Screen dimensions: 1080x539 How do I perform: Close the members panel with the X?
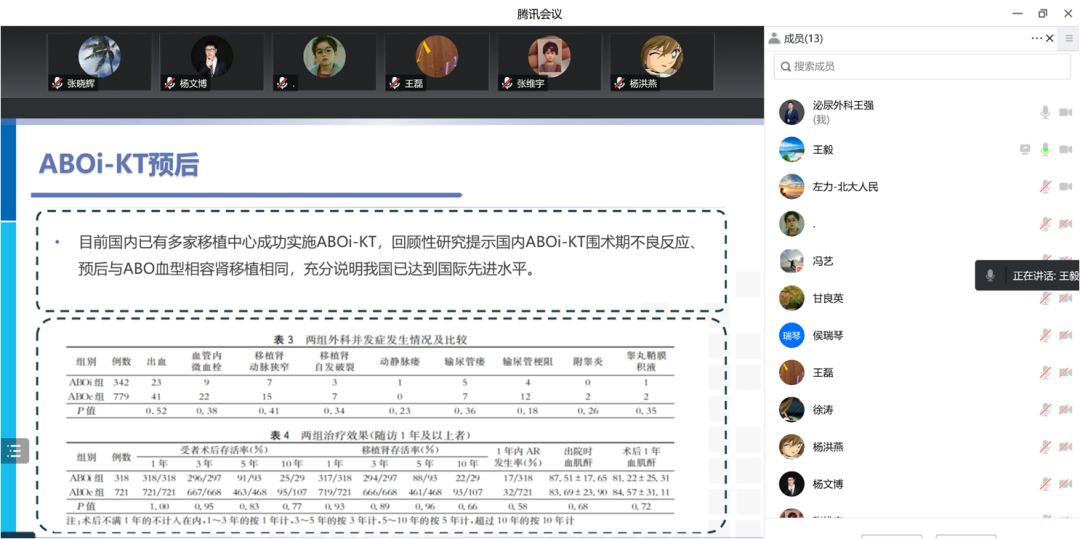click(x=1050, y=39)
